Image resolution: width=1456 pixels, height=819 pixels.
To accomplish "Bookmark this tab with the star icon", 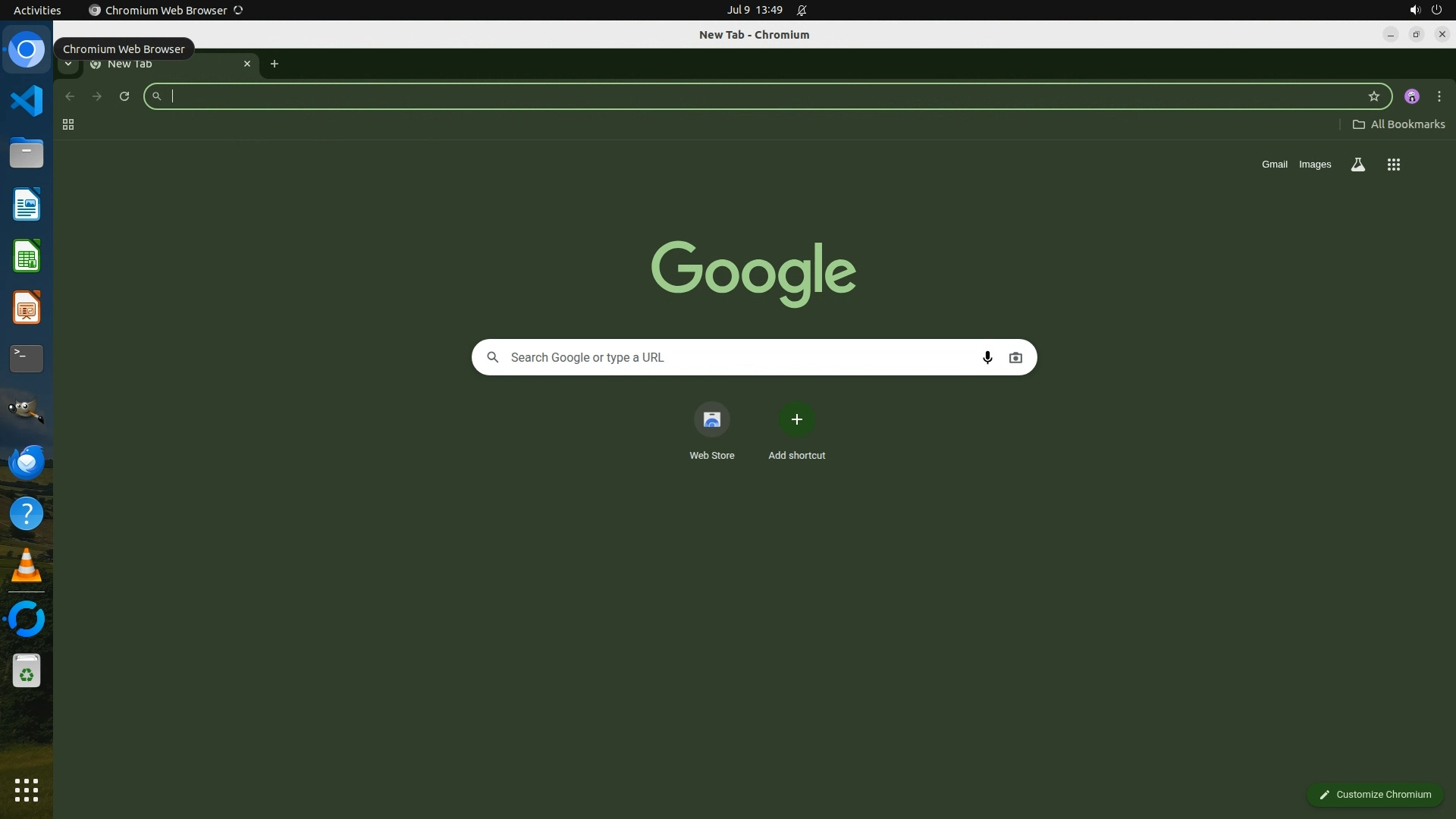I will point(1373,96).
